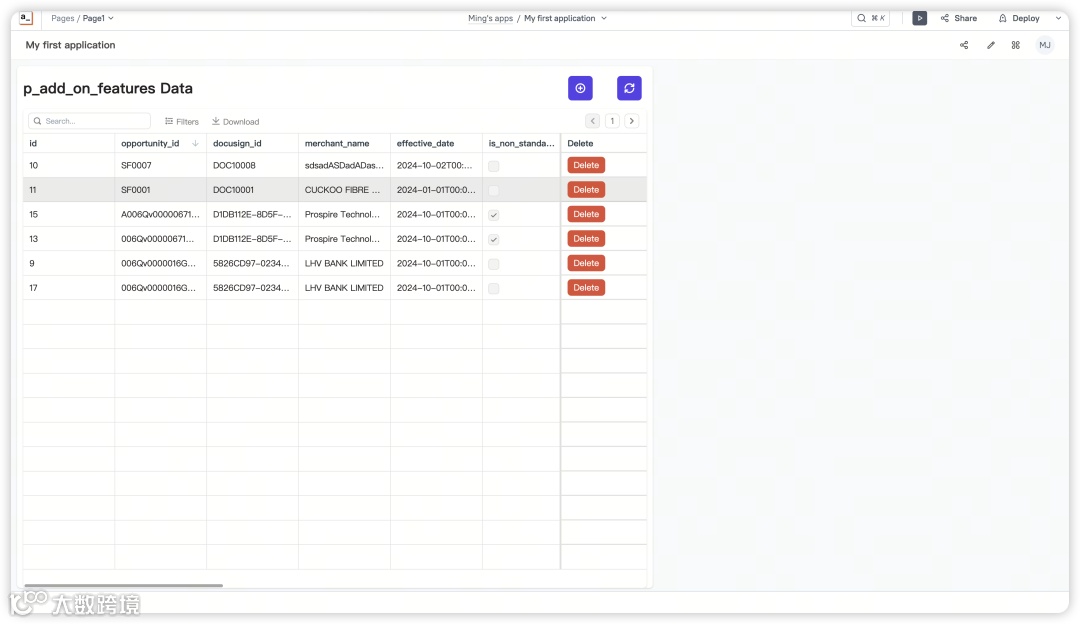The width and height of the screenshot is (1080, 624).
Task: Toggle is_non_standard checkbox for row 17
Action: point(494,289)
